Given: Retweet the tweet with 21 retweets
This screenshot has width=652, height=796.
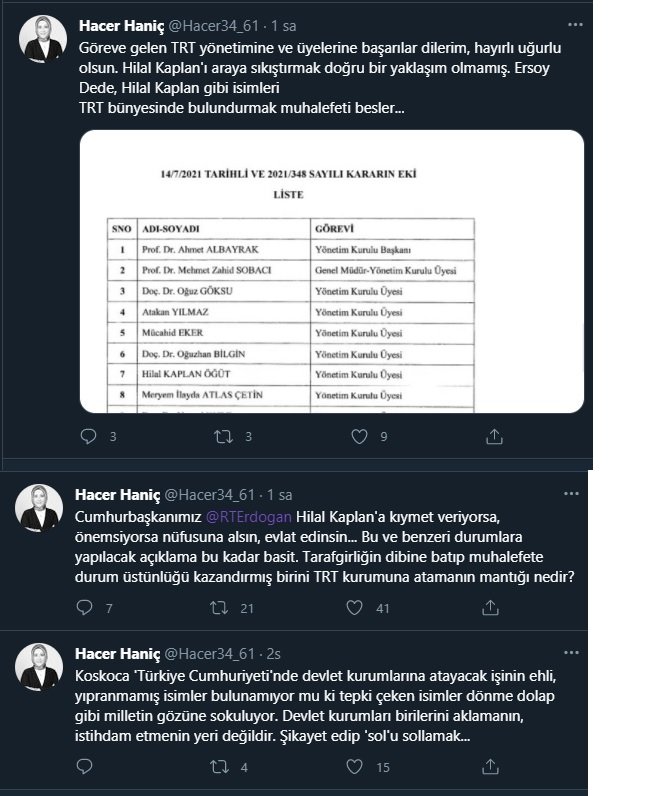Looking at the screenshot, I should [219, 608].
